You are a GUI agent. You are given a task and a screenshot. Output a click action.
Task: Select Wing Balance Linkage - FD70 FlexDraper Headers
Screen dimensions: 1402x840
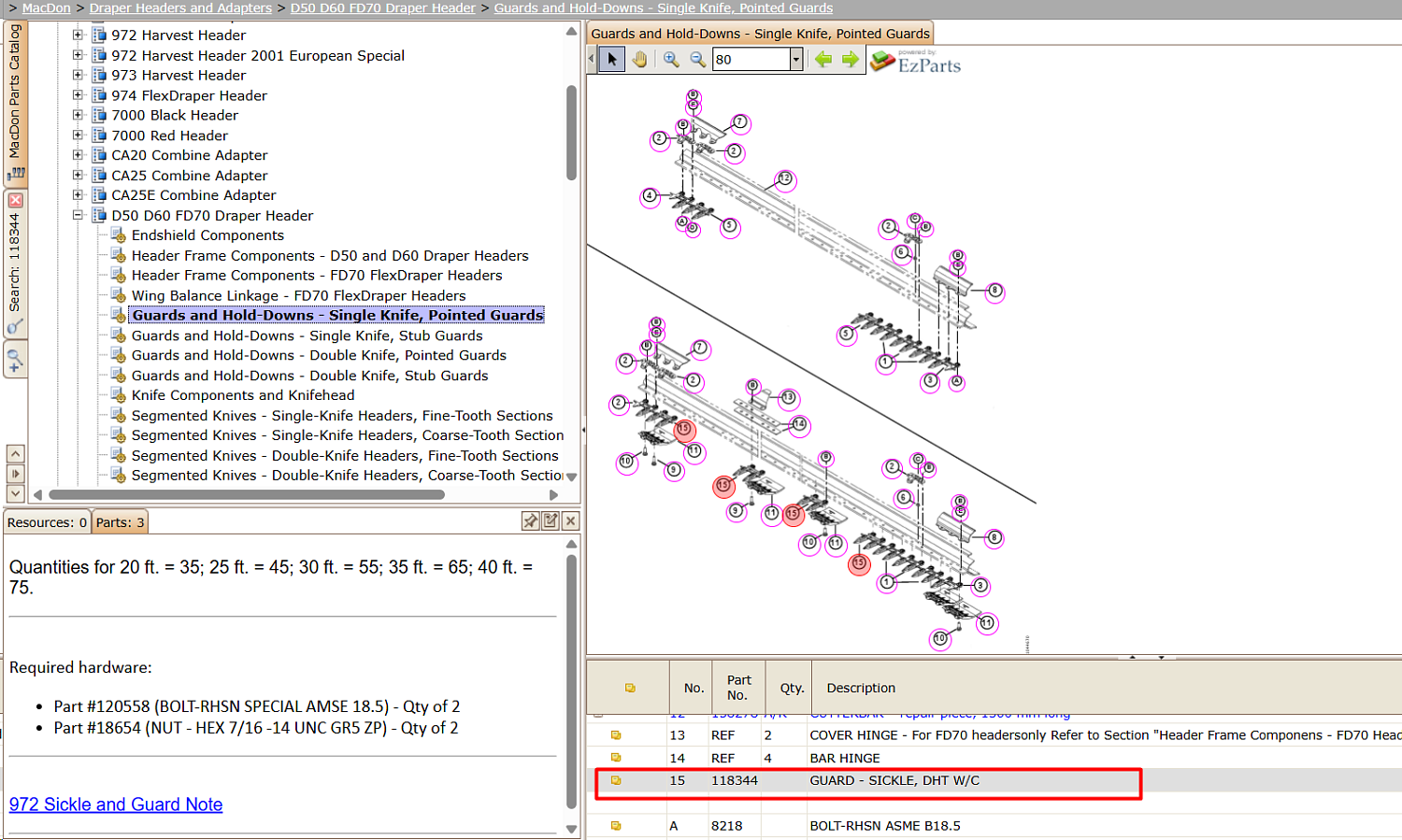pos(298,295)
